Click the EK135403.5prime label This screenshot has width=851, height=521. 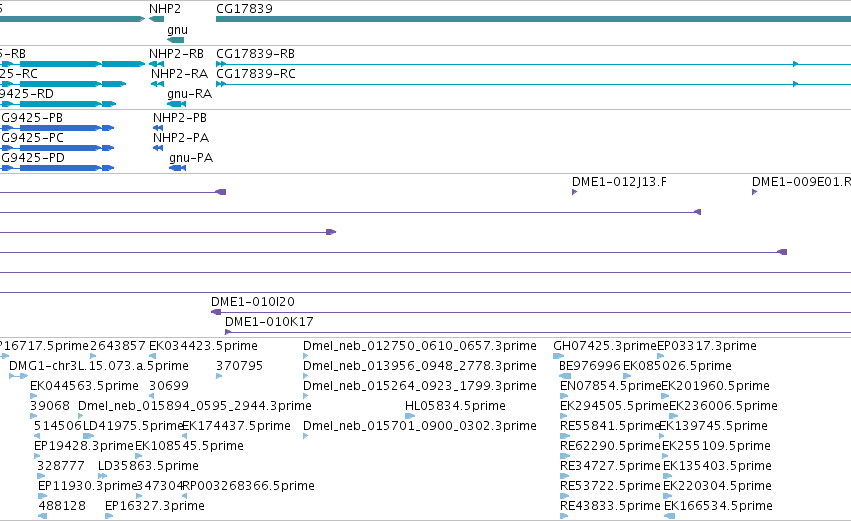point(717,466)
